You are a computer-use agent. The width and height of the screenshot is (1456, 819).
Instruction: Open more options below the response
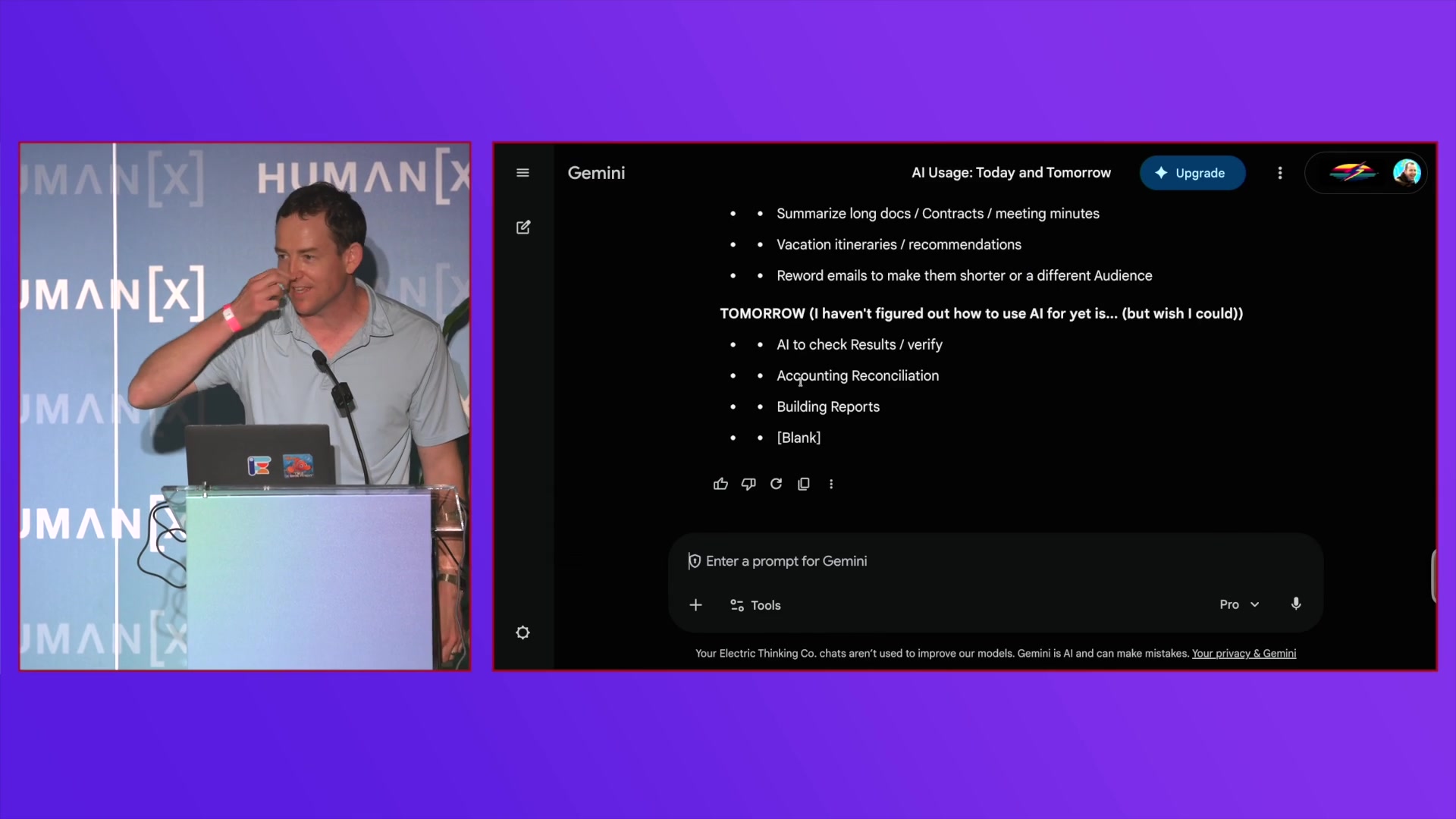point(831,484)
